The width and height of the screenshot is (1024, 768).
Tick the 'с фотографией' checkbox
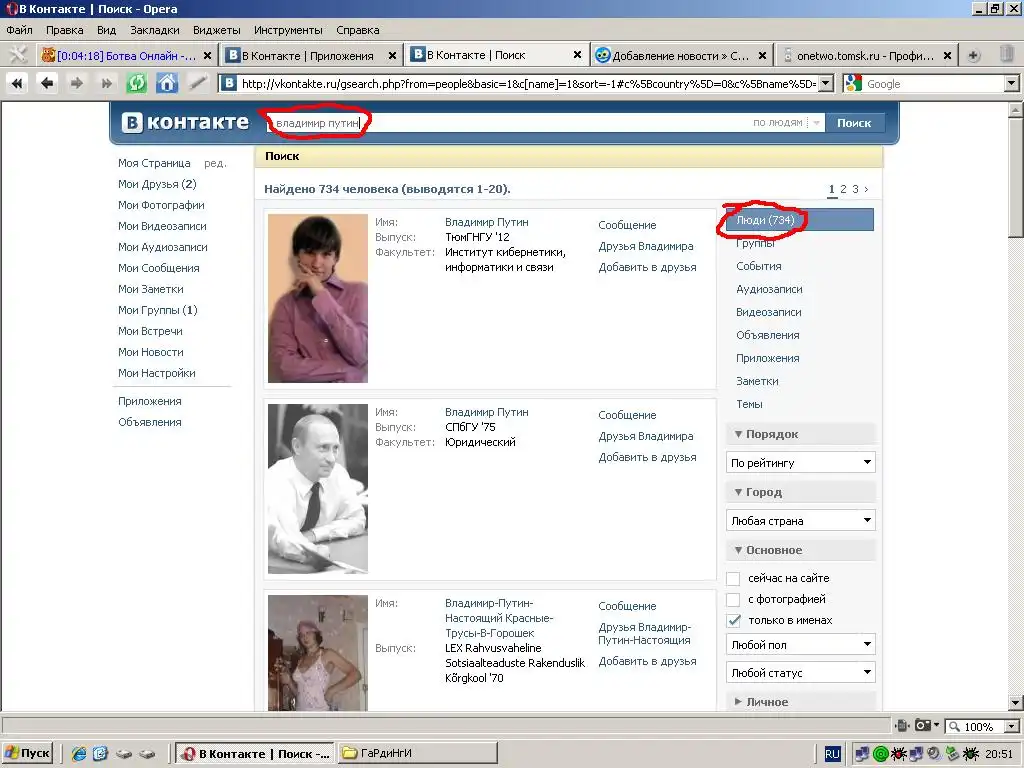pos(733,600)
